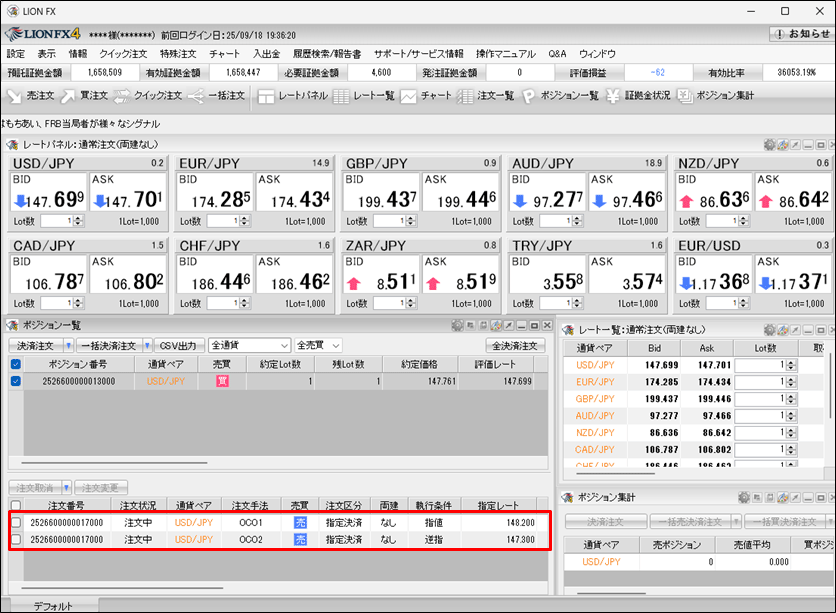
Task: Click the 買注文 (buy order) toolbar icon
Action: [83, 96]
